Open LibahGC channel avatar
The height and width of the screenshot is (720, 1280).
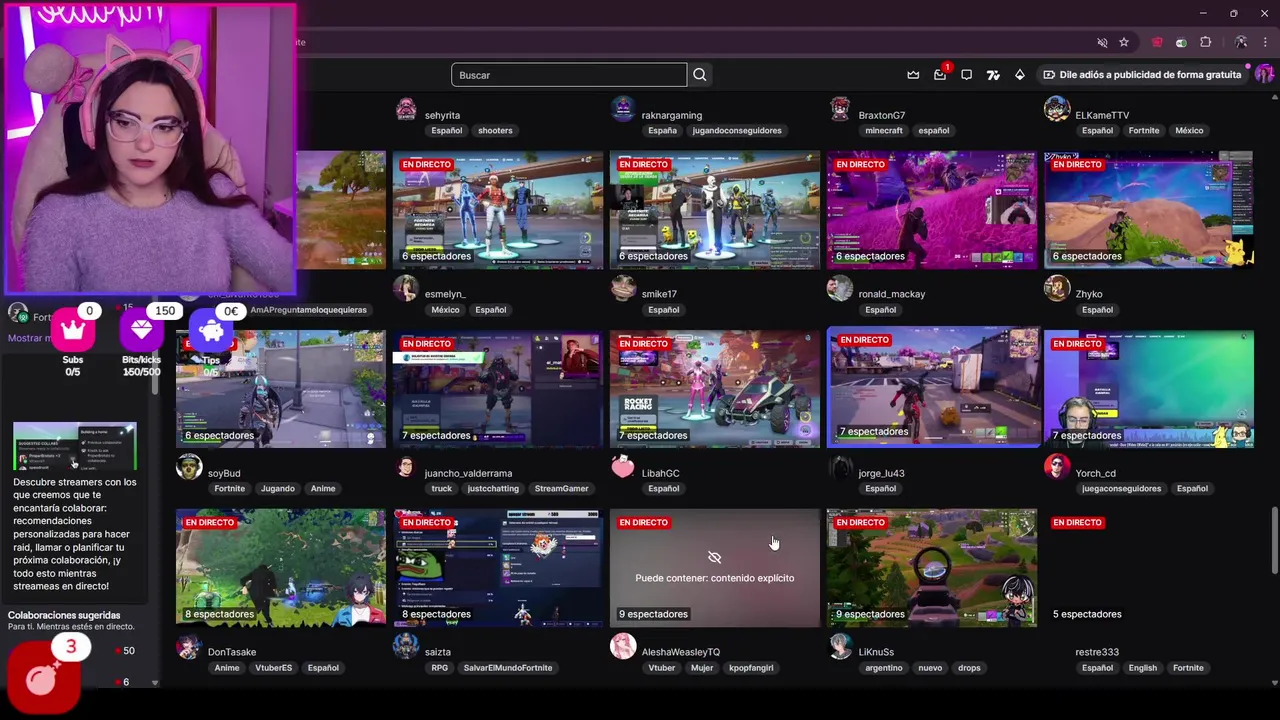623,467
